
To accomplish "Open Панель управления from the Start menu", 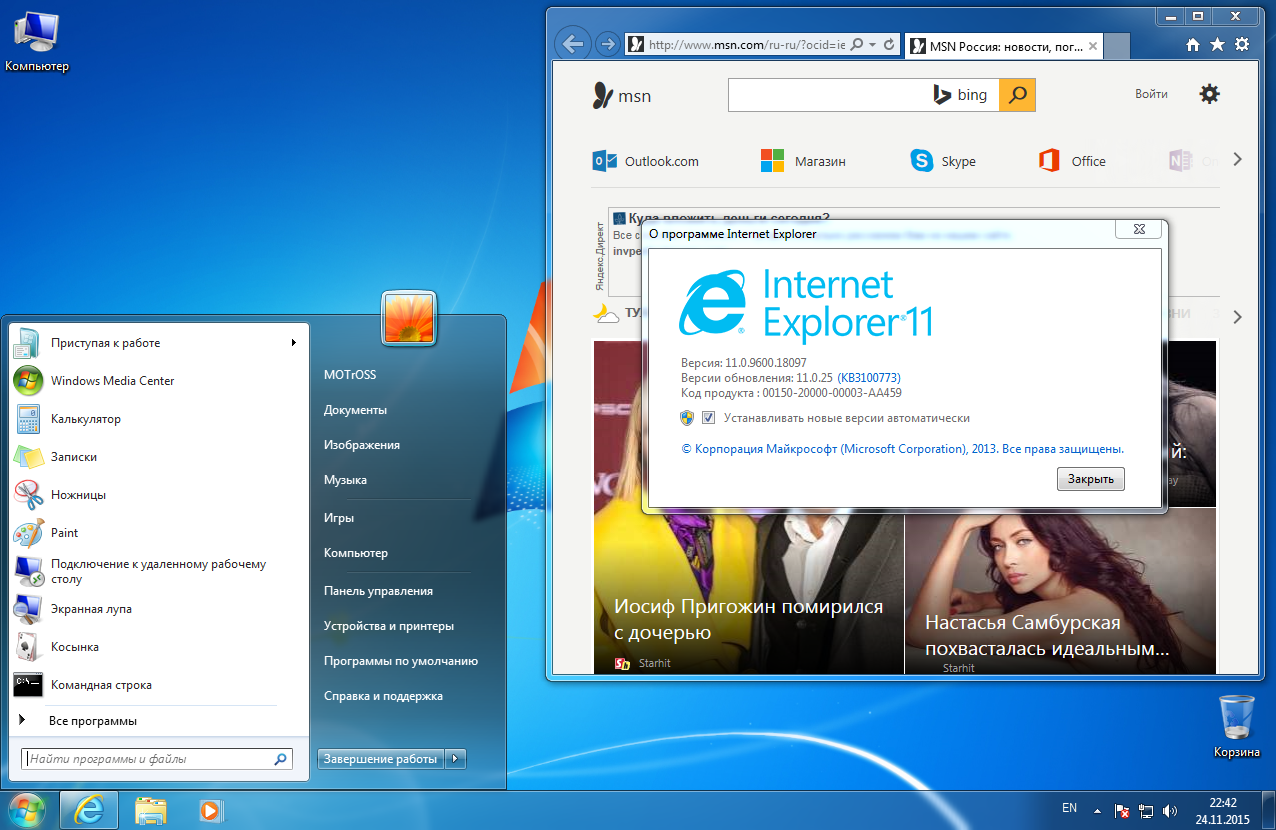I will pyautogui.click(x=378, y=591).
